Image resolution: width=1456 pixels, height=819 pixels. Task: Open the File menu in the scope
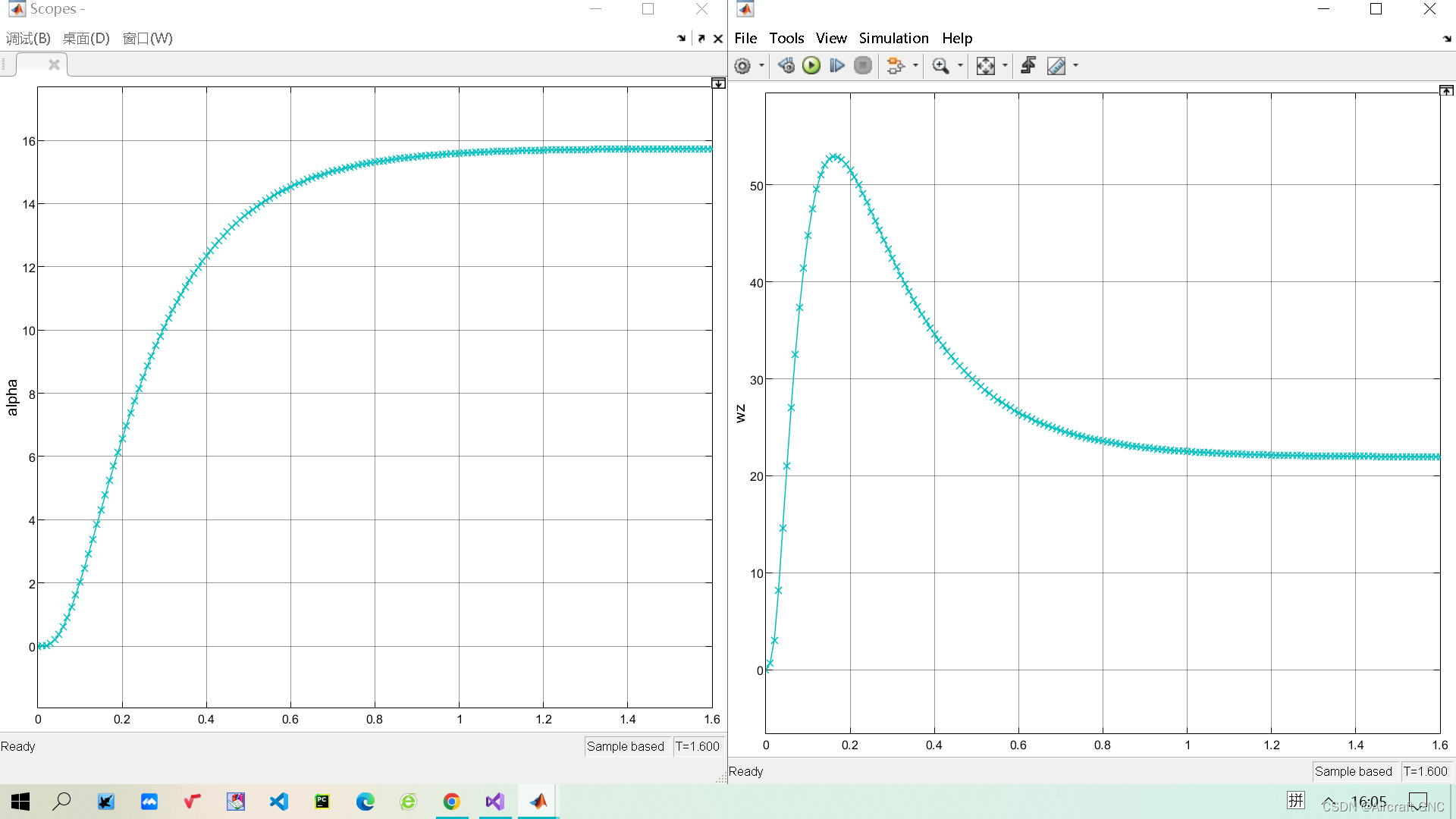click(745, 39)
